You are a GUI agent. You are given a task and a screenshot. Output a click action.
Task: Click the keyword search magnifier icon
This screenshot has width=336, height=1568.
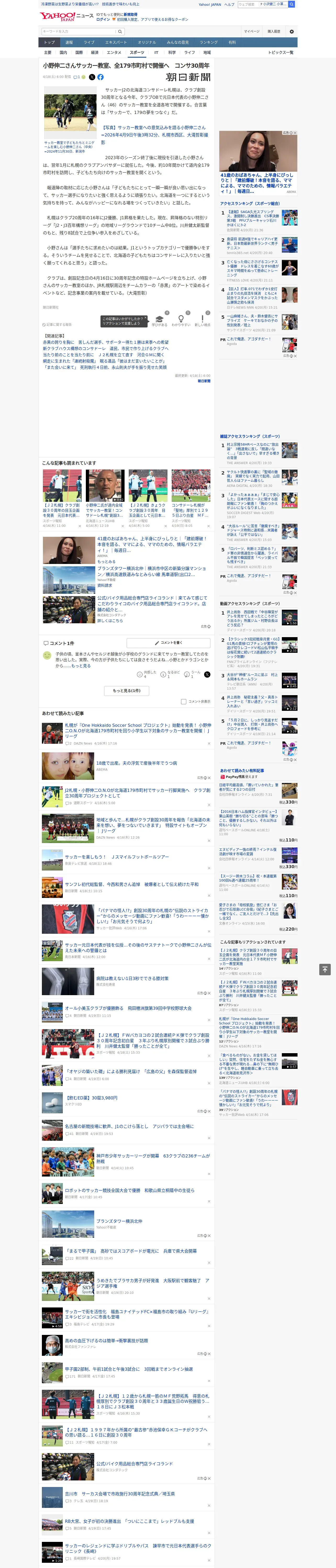coord(120,32)
